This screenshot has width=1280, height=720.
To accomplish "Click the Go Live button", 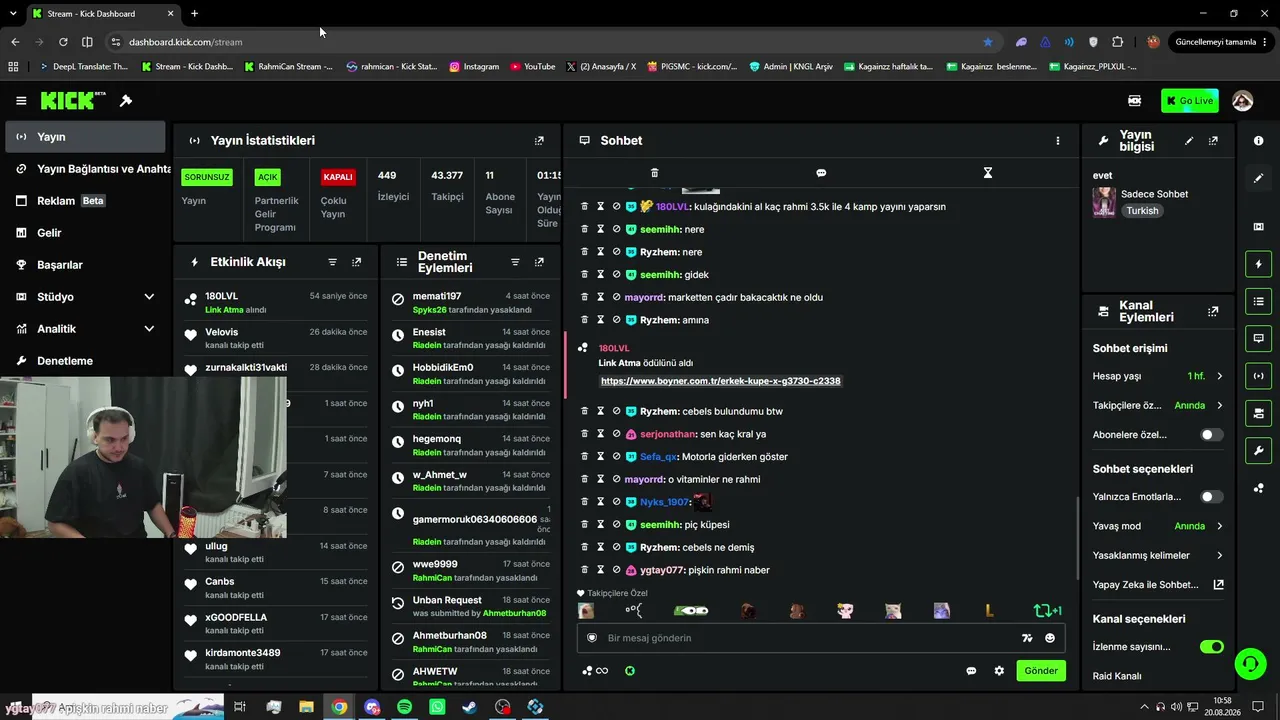I will tap(1189, 101).
